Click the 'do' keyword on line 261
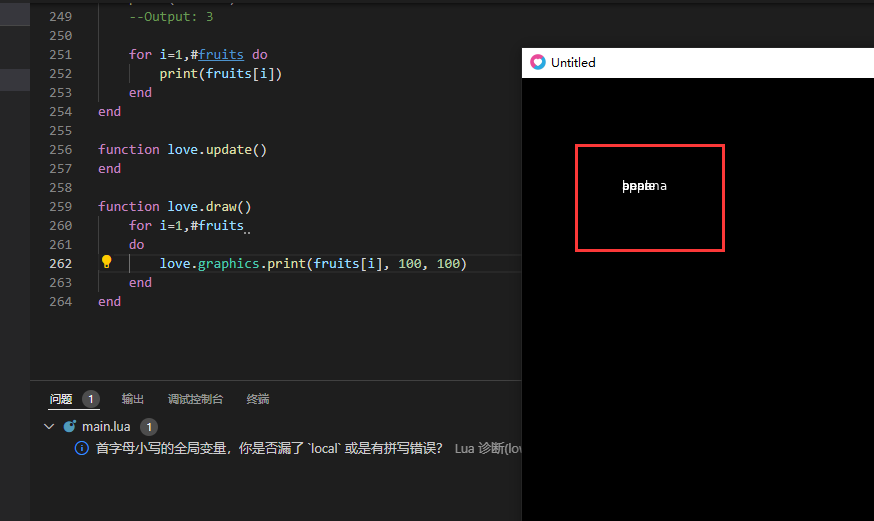 (x=137, y=245)
